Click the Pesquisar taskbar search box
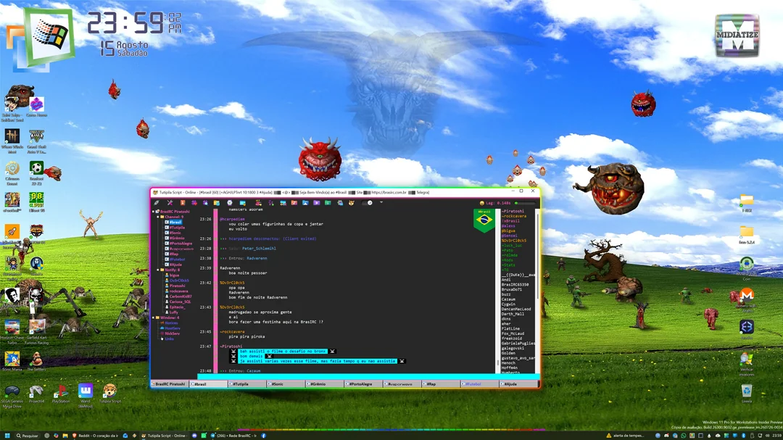Image resolution: width=783 pixels, height=440 pixels. [27, 436]
